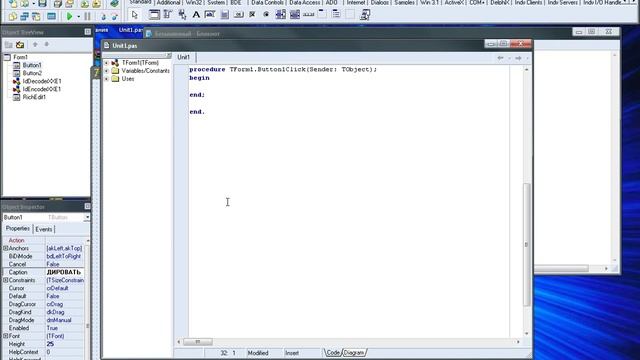Switch to the Additional palette tab
640x360 pixels.
click(168, 2)
